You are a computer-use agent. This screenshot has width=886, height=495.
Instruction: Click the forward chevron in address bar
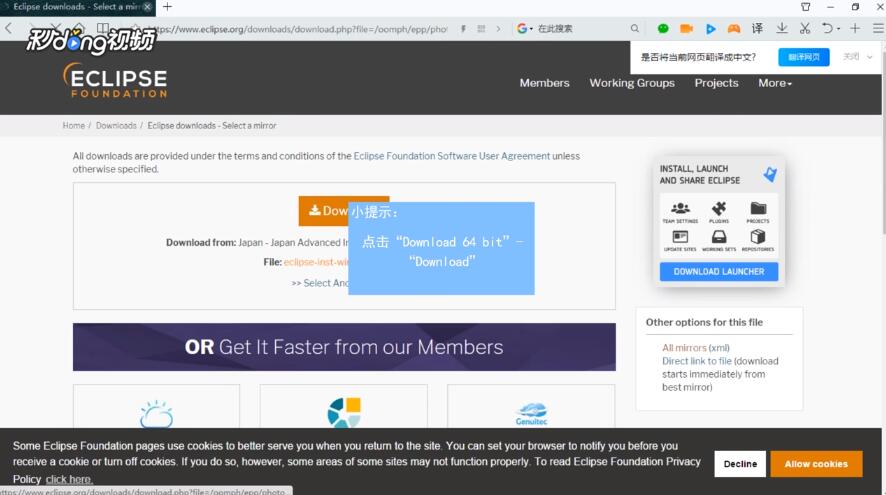pyautogui.click(x=498, y=29)
